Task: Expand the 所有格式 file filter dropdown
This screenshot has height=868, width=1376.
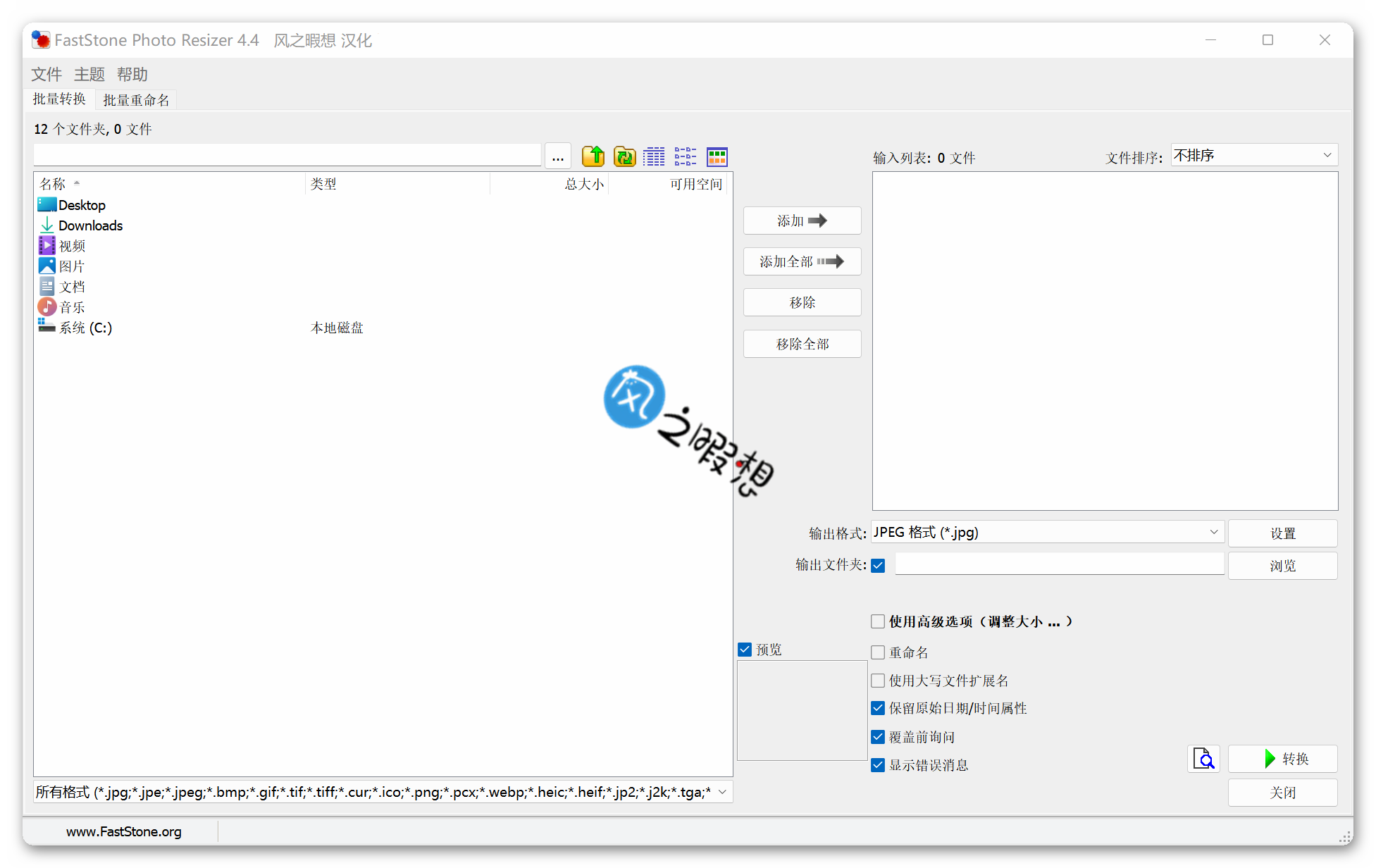Action: point(383,792)
